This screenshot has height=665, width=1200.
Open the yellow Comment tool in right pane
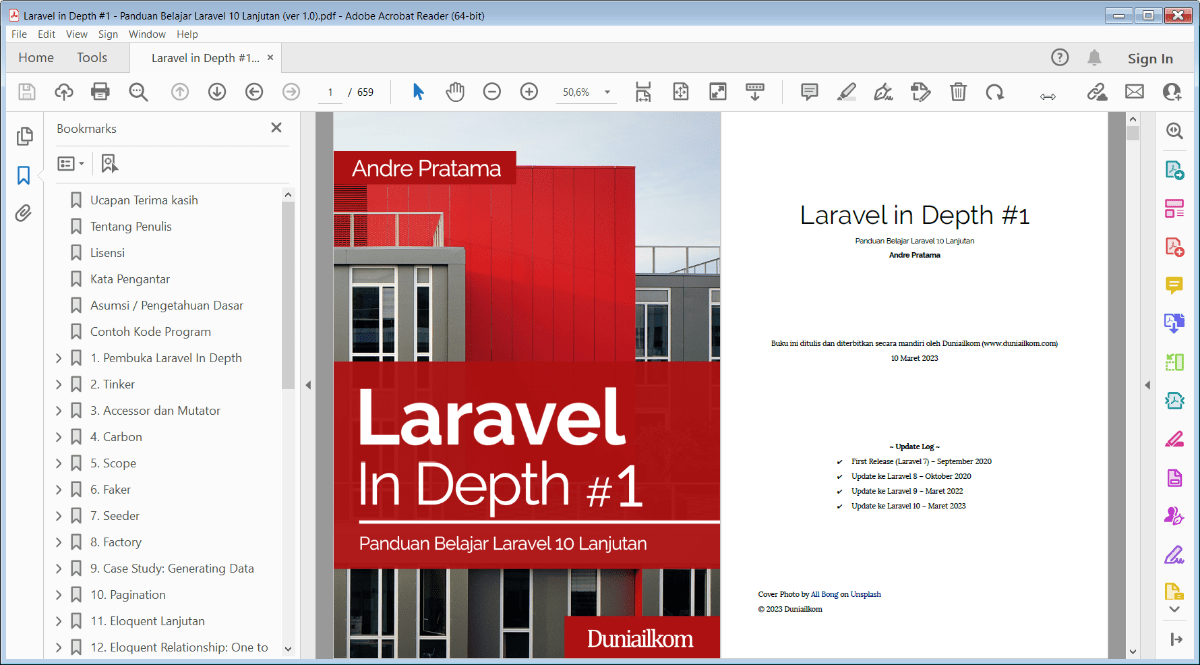(1174, 285)
